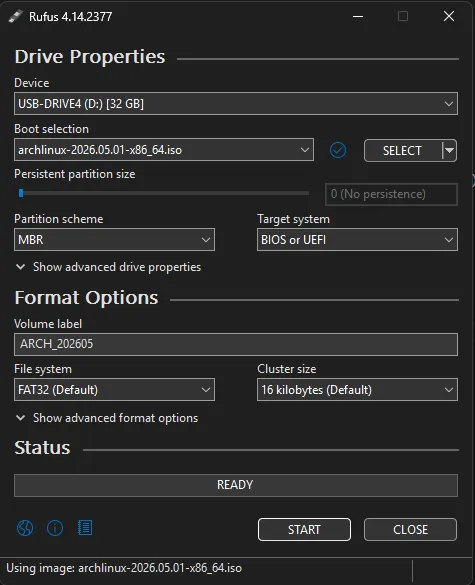Open the Device dropdown

236,103
